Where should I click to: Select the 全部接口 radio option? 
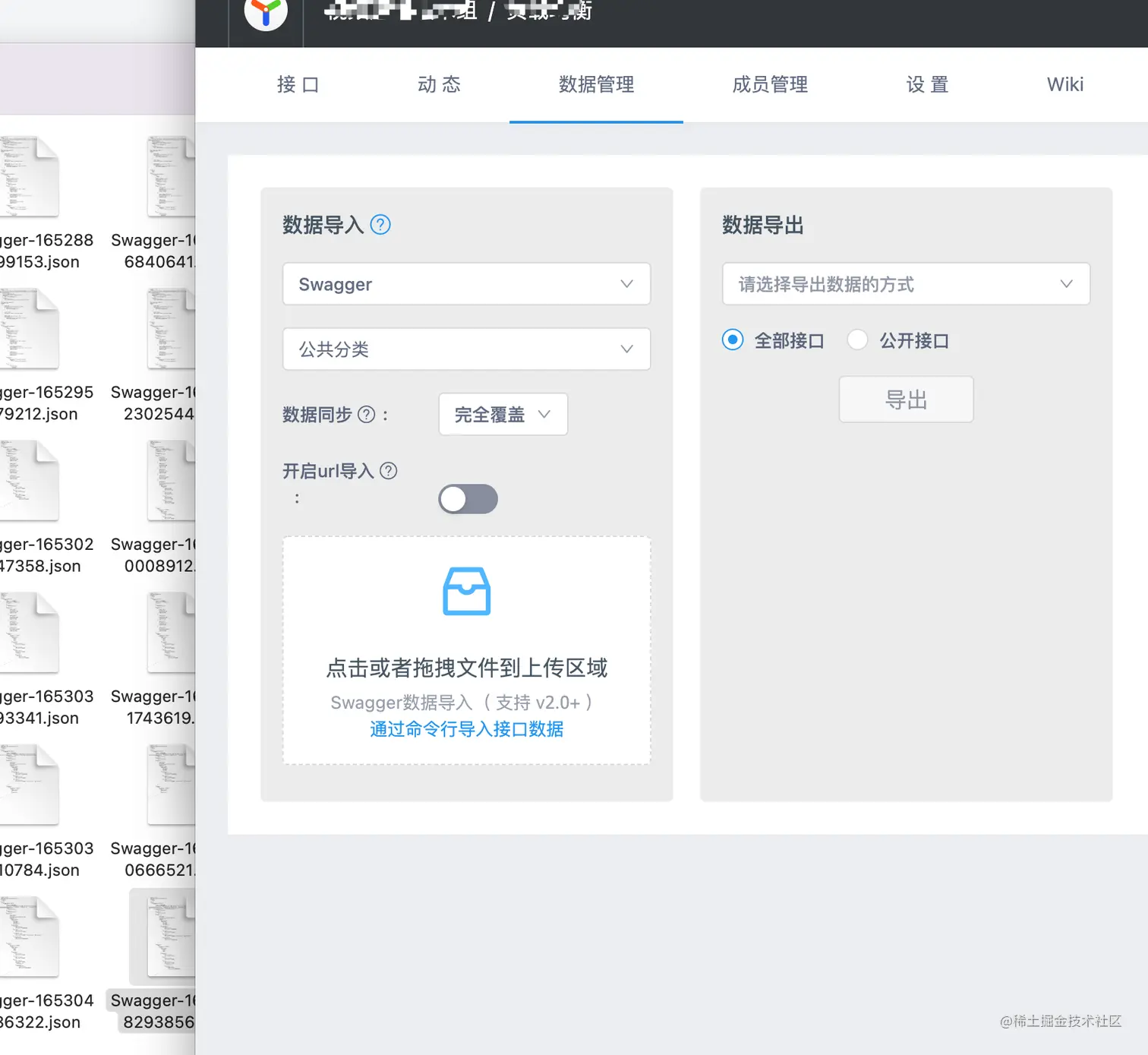(x=733, y=340)
